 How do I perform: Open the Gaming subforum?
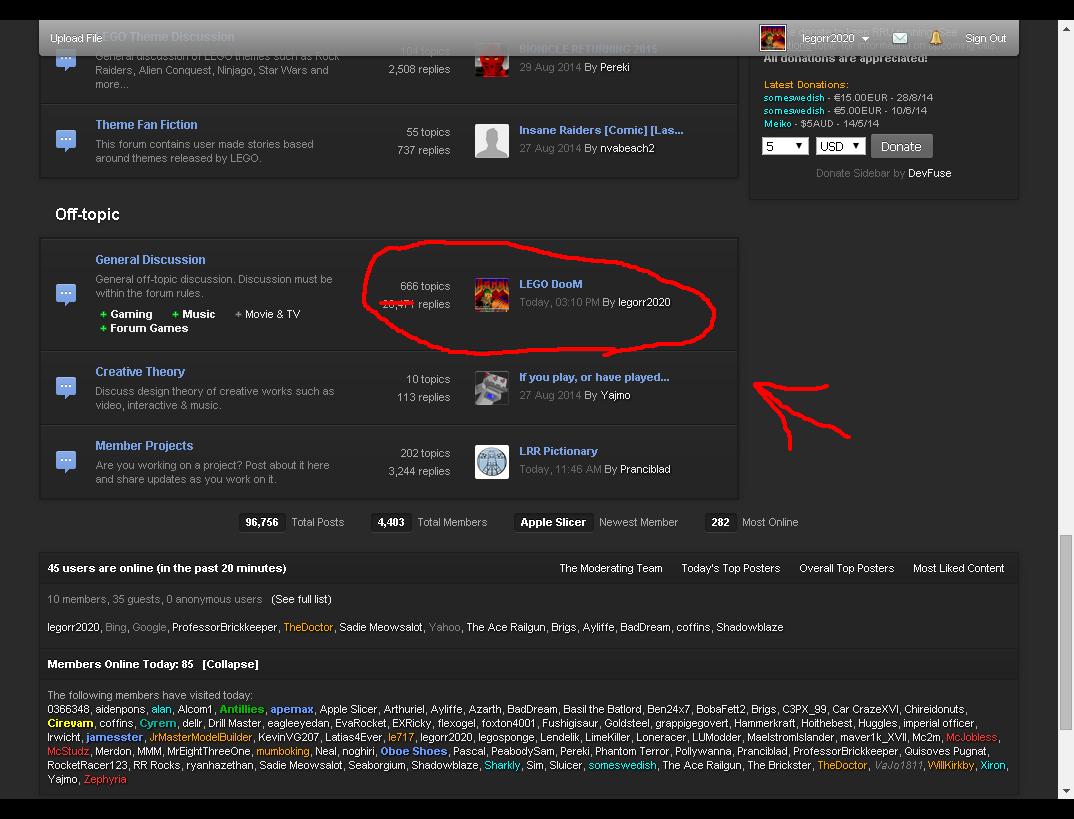point(131,314)
